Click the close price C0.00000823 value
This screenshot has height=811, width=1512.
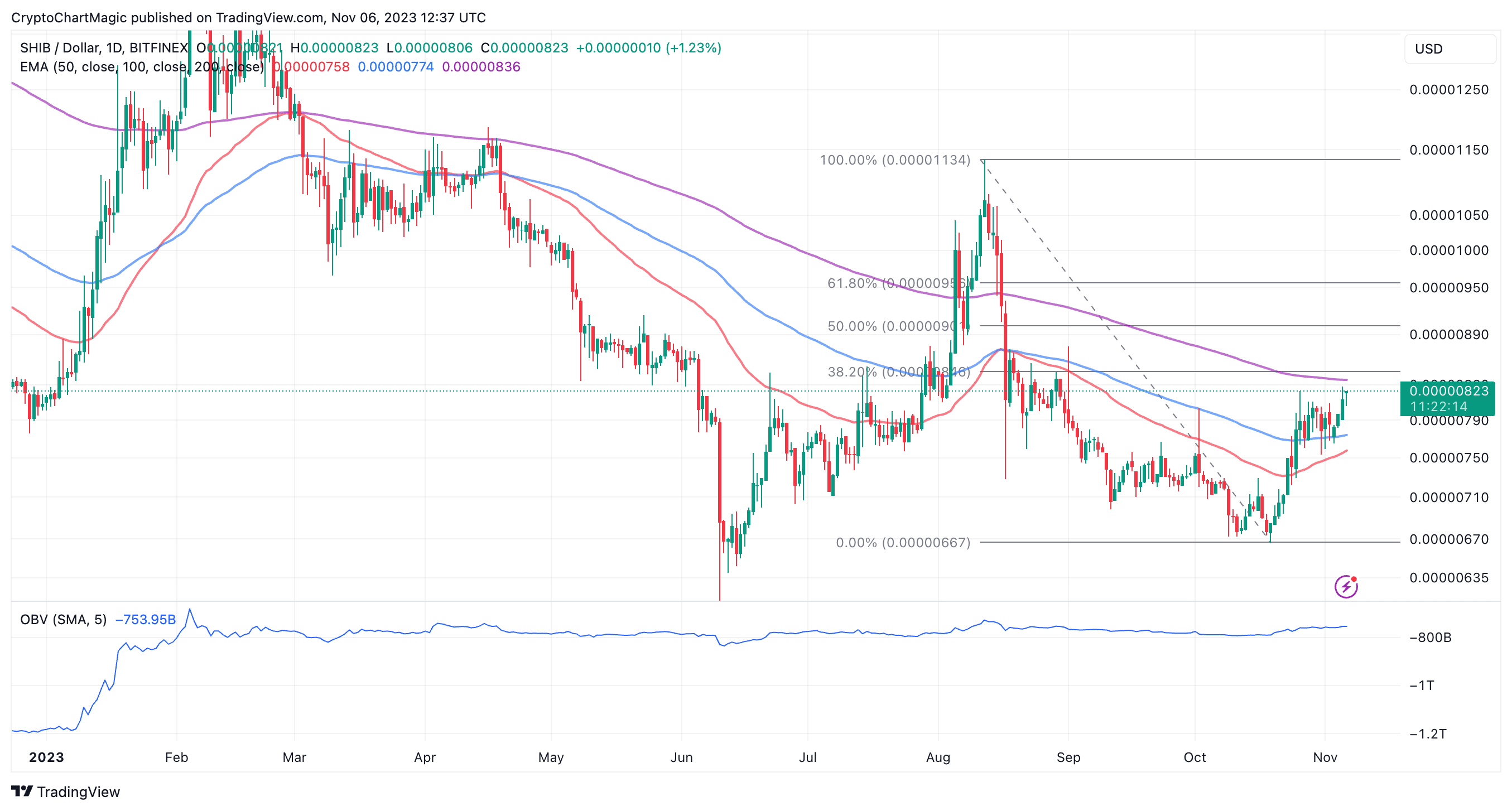coord(524,47)
